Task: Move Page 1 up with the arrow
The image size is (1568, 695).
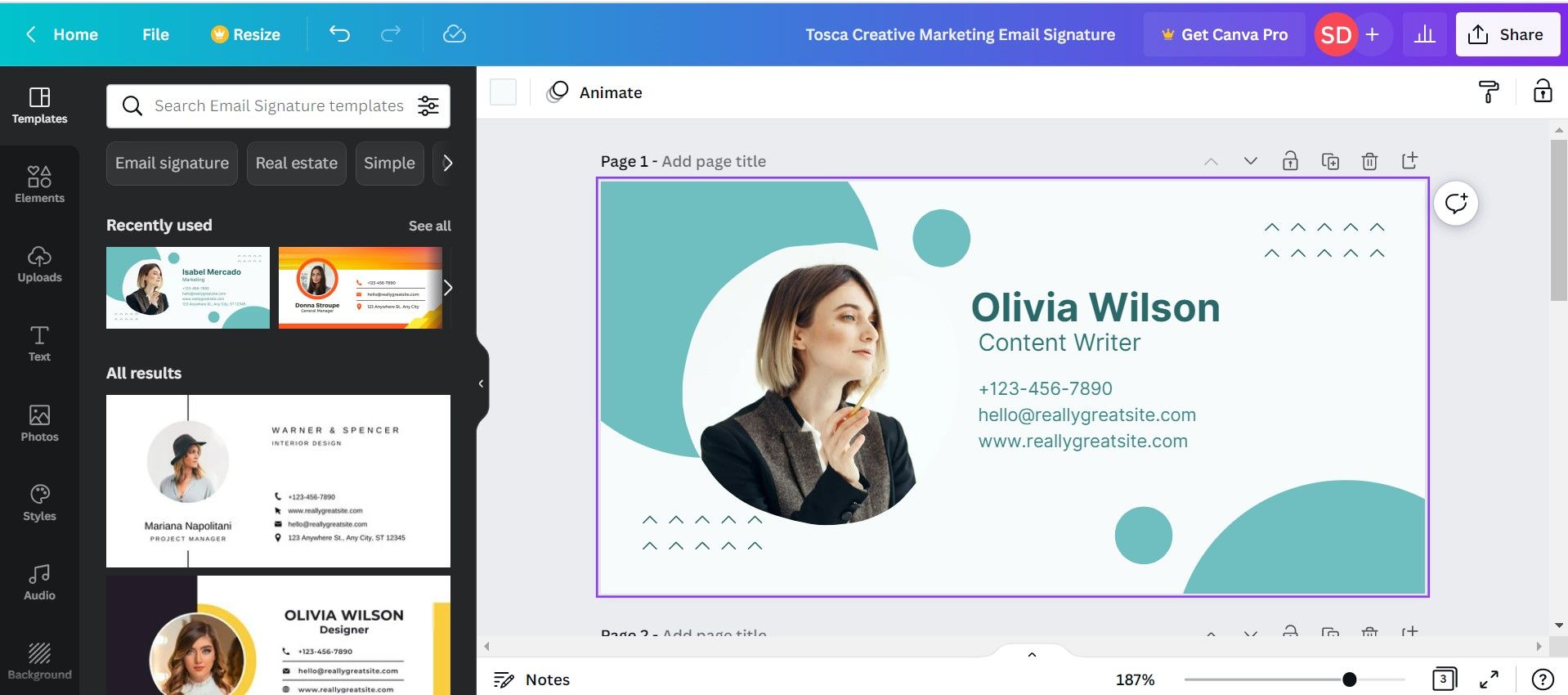Action: tap(1211, 161)
